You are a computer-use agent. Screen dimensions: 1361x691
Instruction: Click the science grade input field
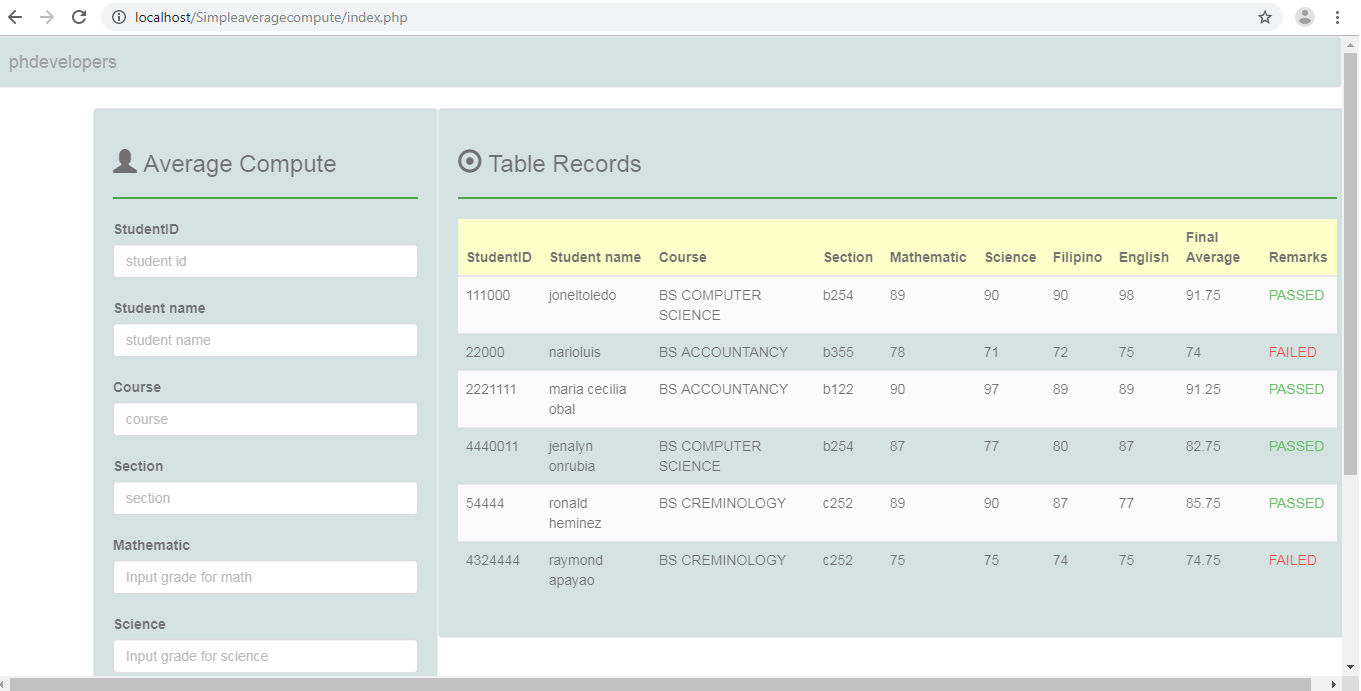[x=265, y=656]
